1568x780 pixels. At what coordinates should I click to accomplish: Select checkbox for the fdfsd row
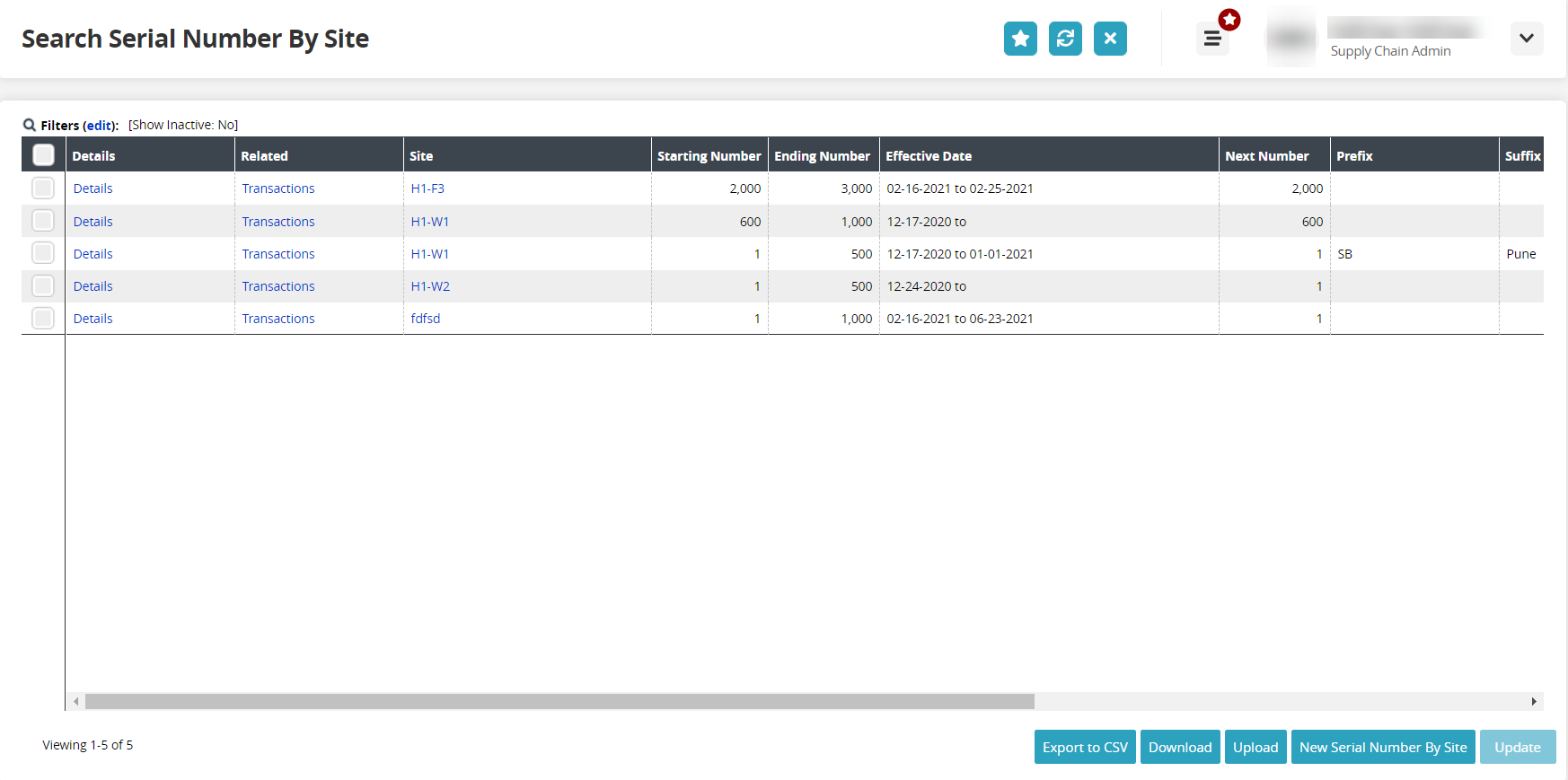click(43, 319)
